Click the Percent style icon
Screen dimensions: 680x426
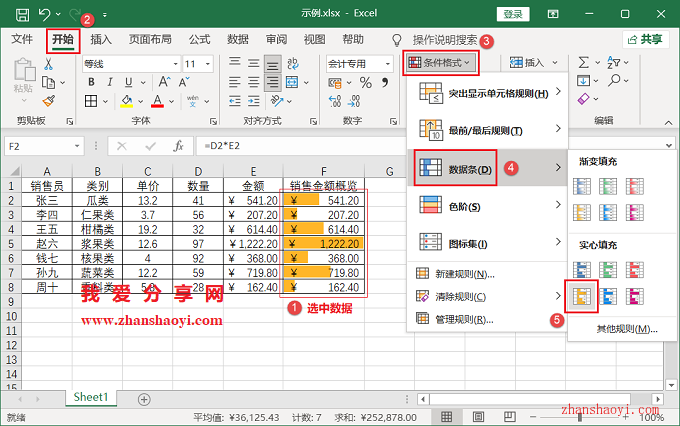pos(366,82)
